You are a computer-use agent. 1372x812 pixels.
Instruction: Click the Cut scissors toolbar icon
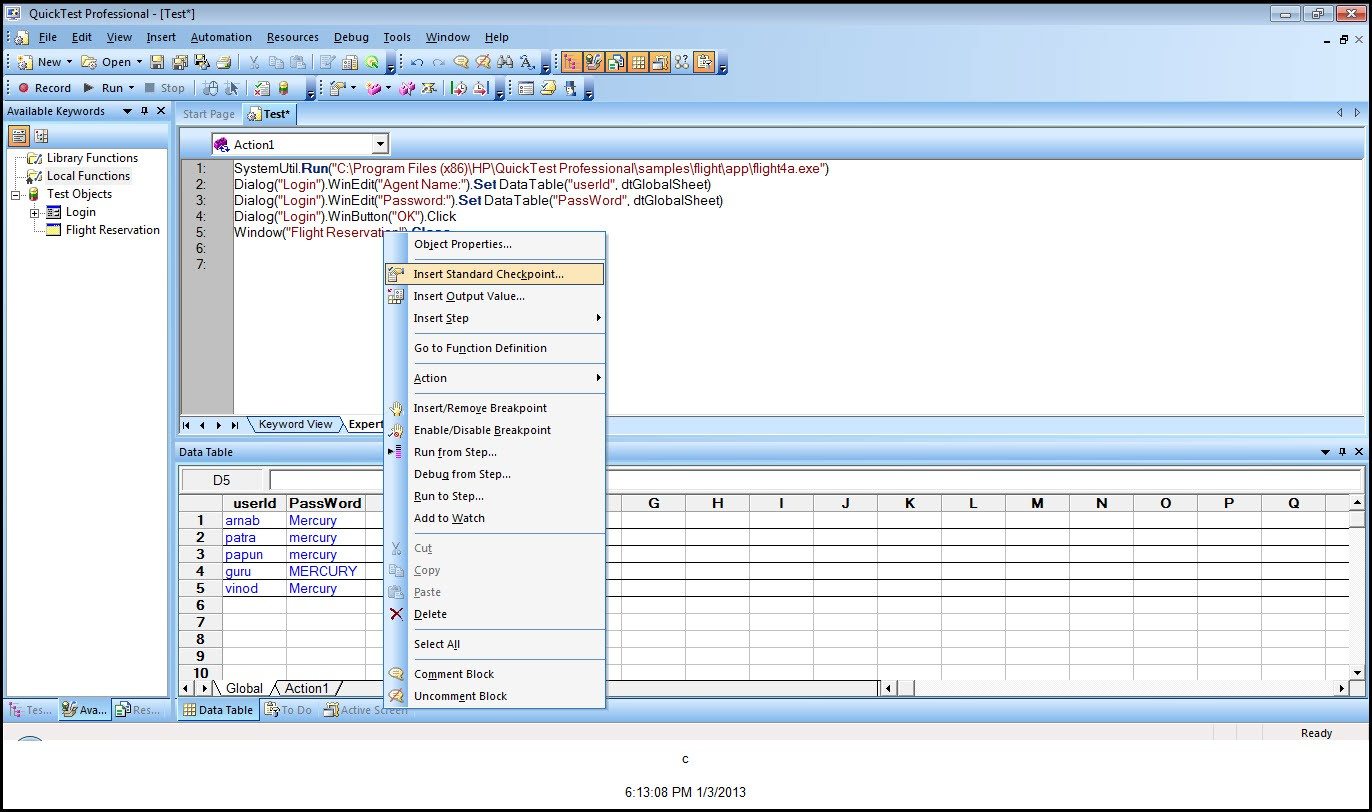pos(254,62)
